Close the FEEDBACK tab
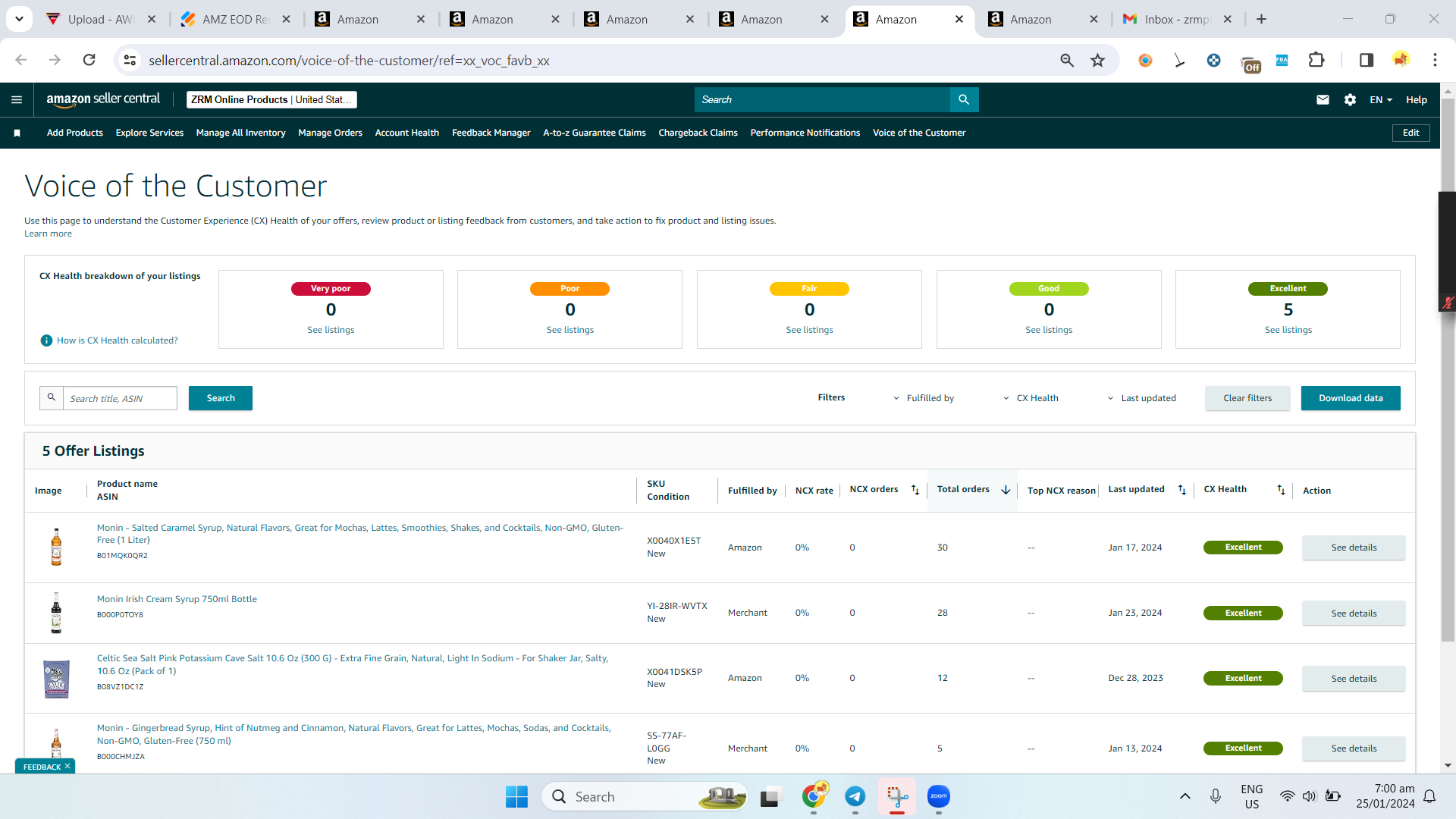Image resolution: width=1456 pixels, height=819 pixels. (67, 766)
